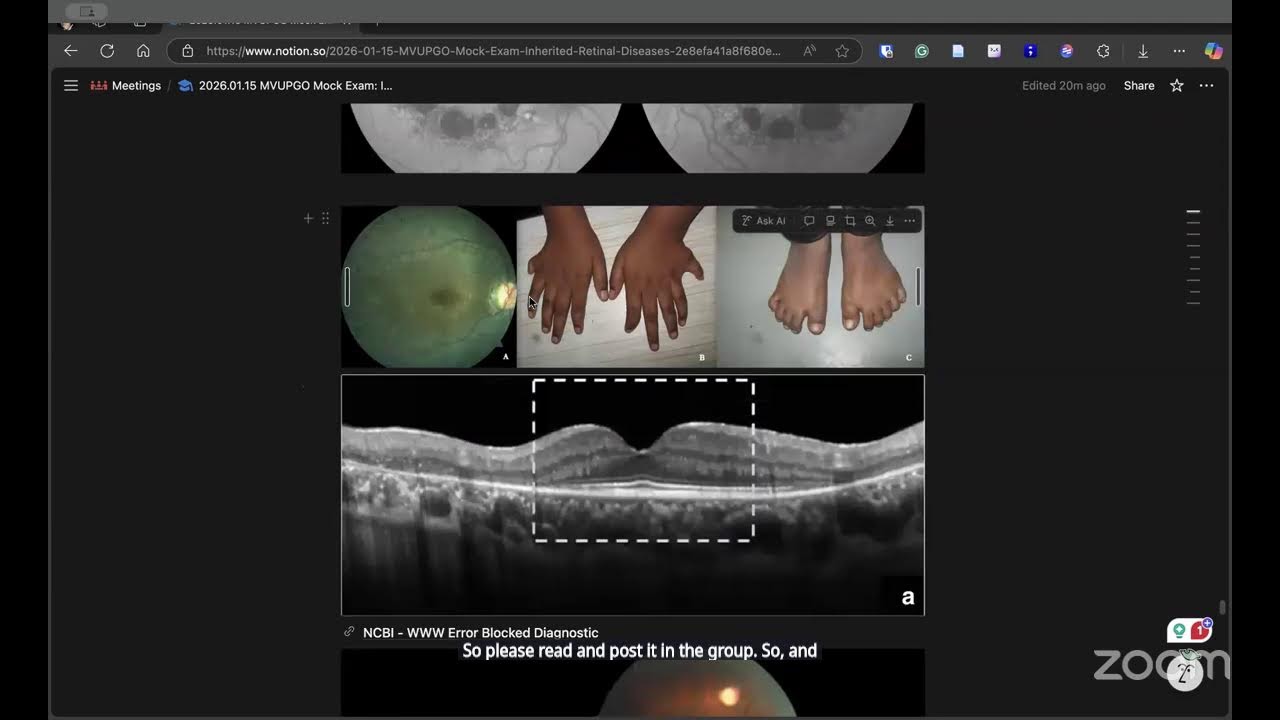Open the Share menu
This screenshot has width=1280, height=720.
point(1139,86)
